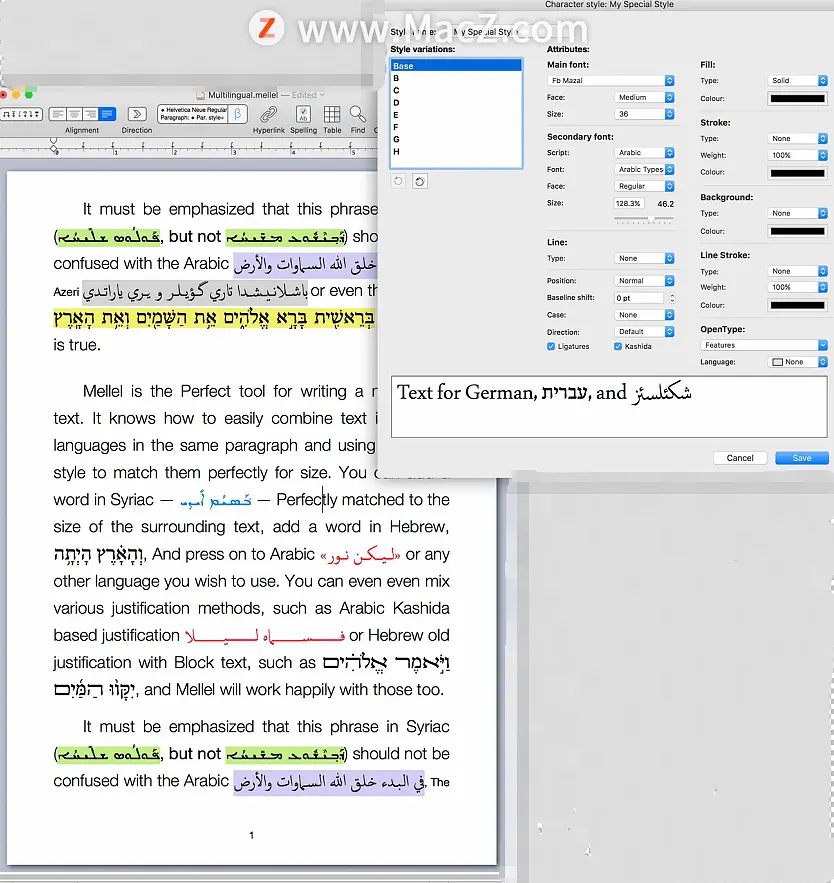Click the Baseline shift stepper arrows

(x=672, y=298)
